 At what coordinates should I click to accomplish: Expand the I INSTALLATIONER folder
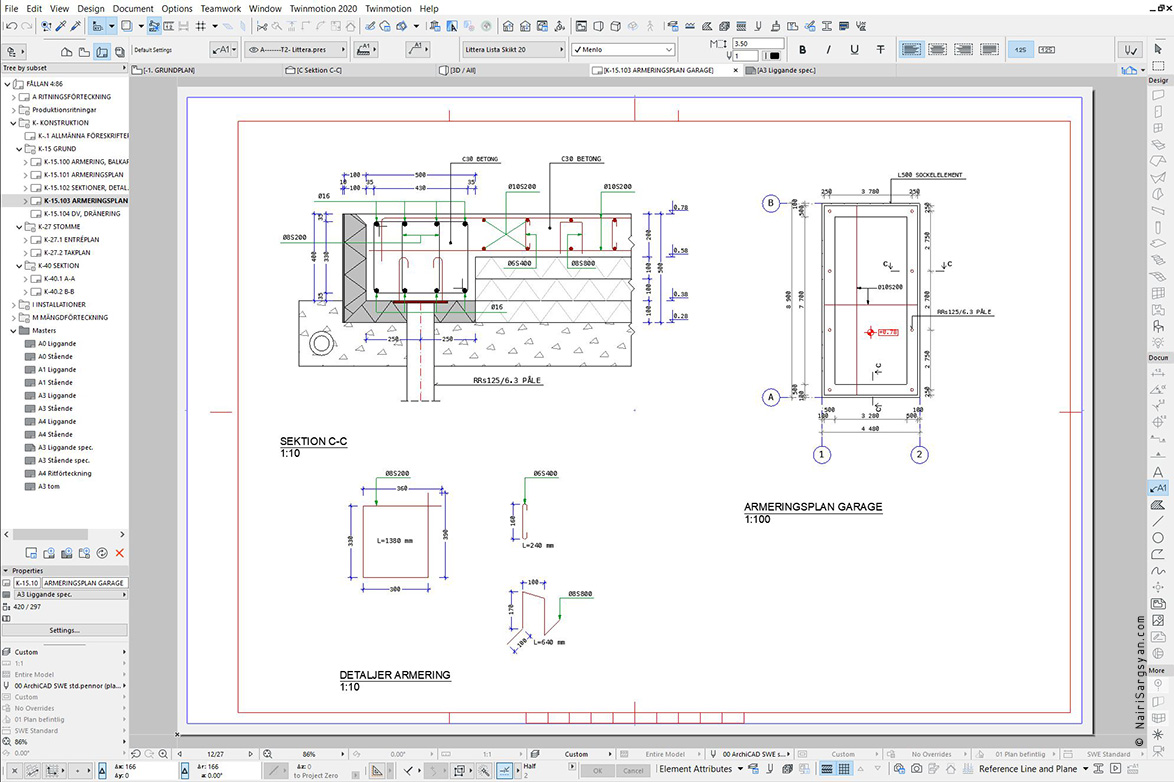[13, 304]
